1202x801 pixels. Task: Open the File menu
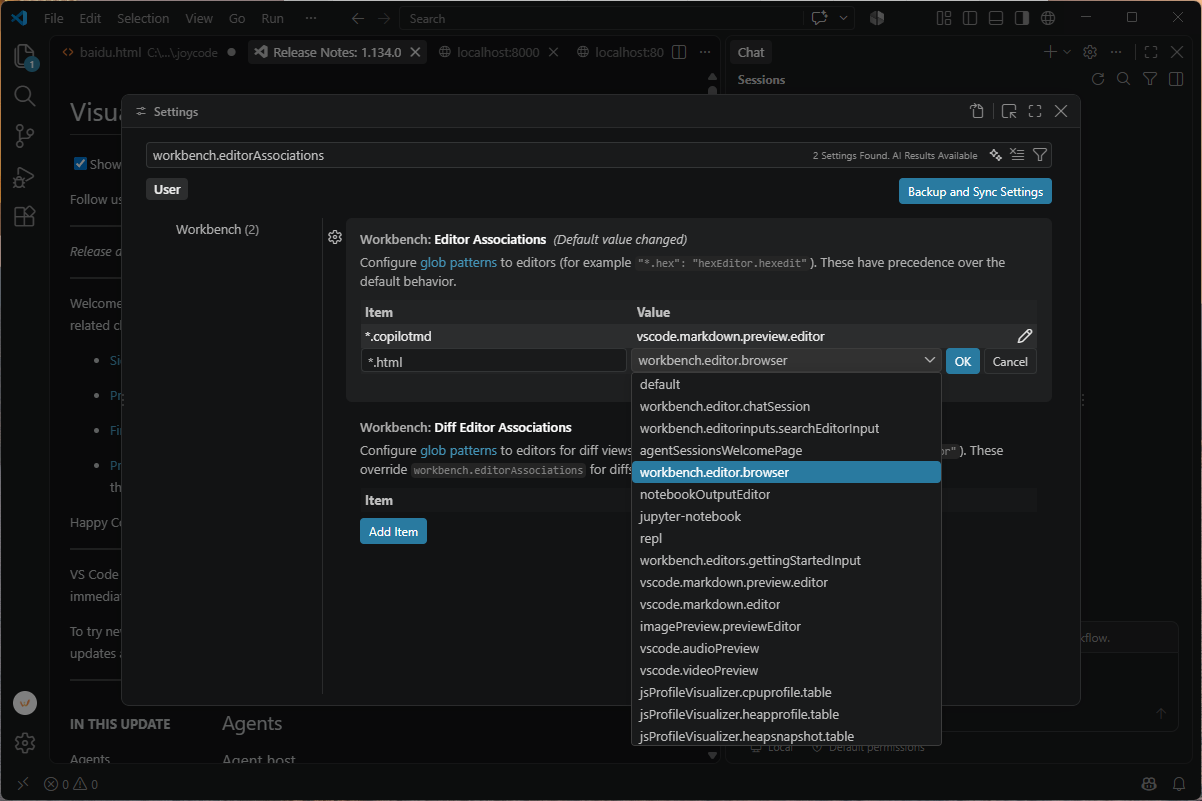(54, 18)
